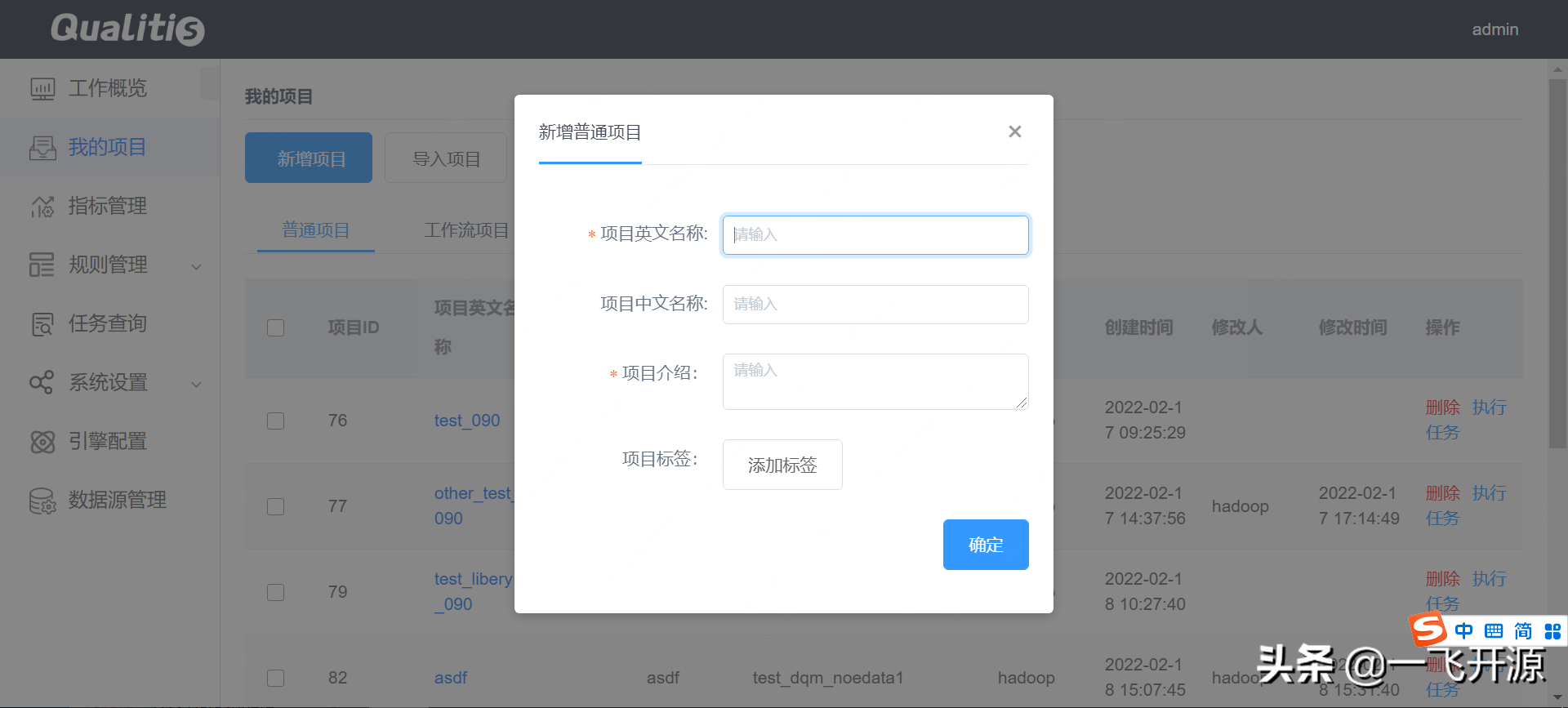Screen dimensions: 1568x708
Task: Open 工作概览 menu item
Action: coord(108,88)
